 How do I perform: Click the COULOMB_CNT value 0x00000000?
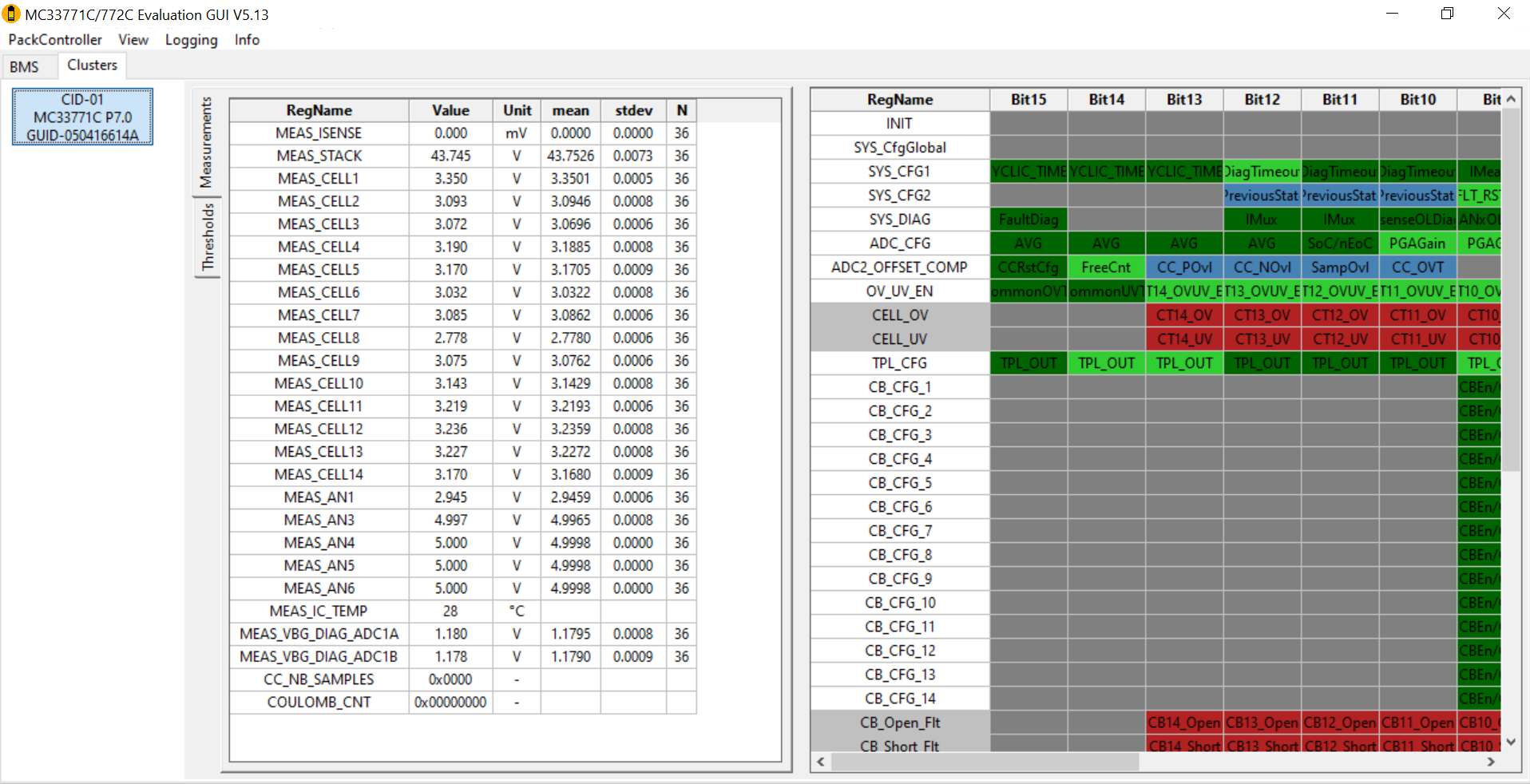pyautogui.click(x=450, y=702)
